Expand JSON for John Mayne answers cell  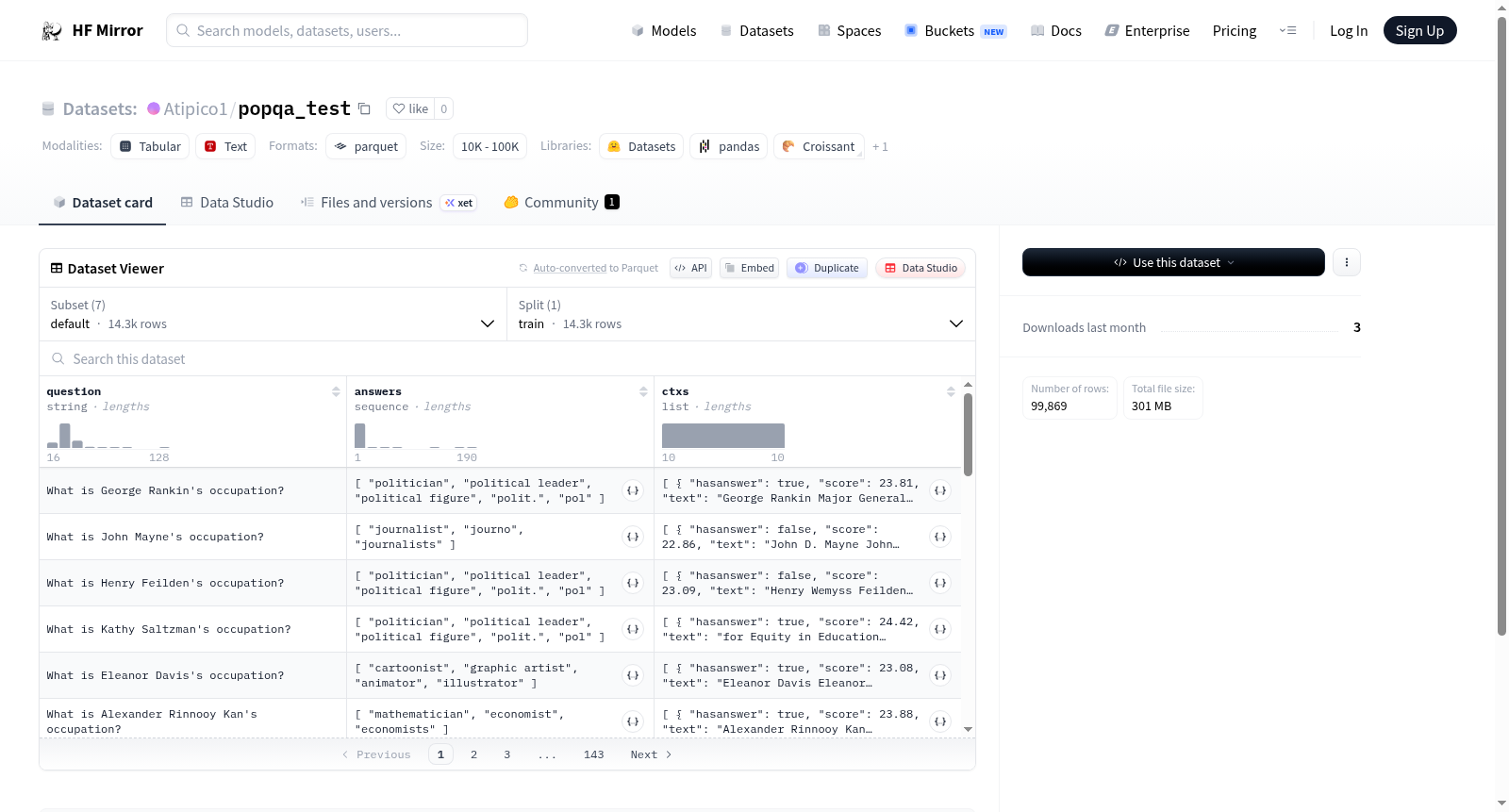pyautogui.click(x=633, y=537)
